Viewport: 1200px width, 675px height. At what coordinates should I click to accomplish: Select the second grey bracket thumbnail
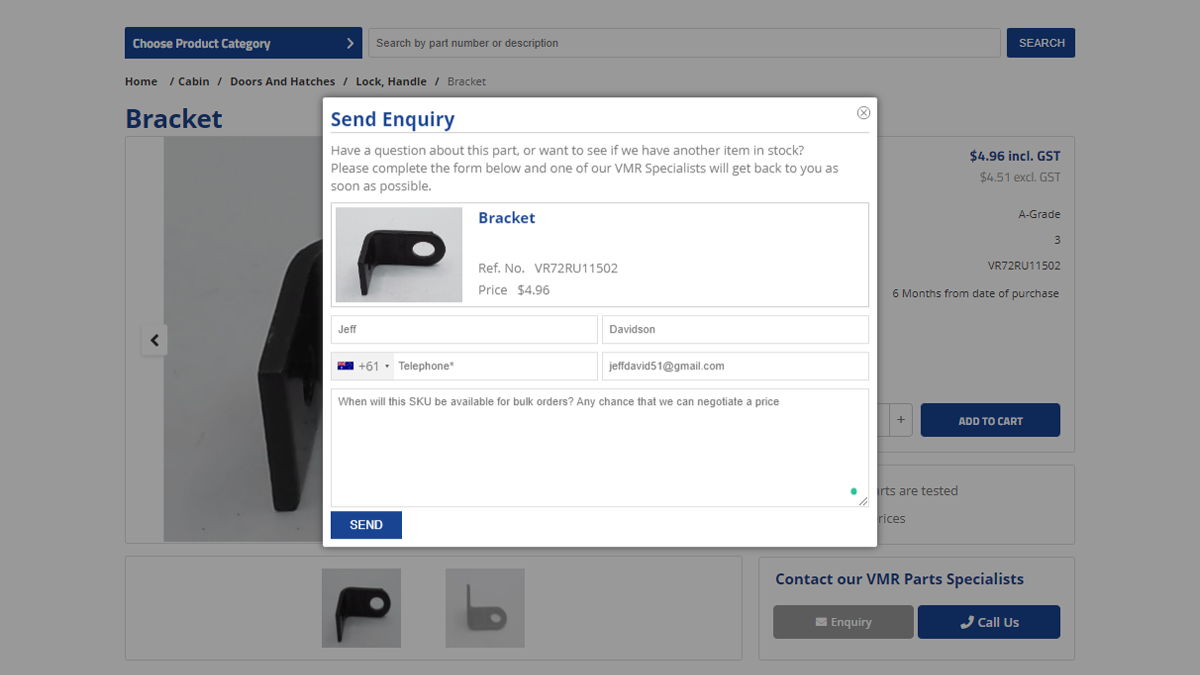coord(485,608)
